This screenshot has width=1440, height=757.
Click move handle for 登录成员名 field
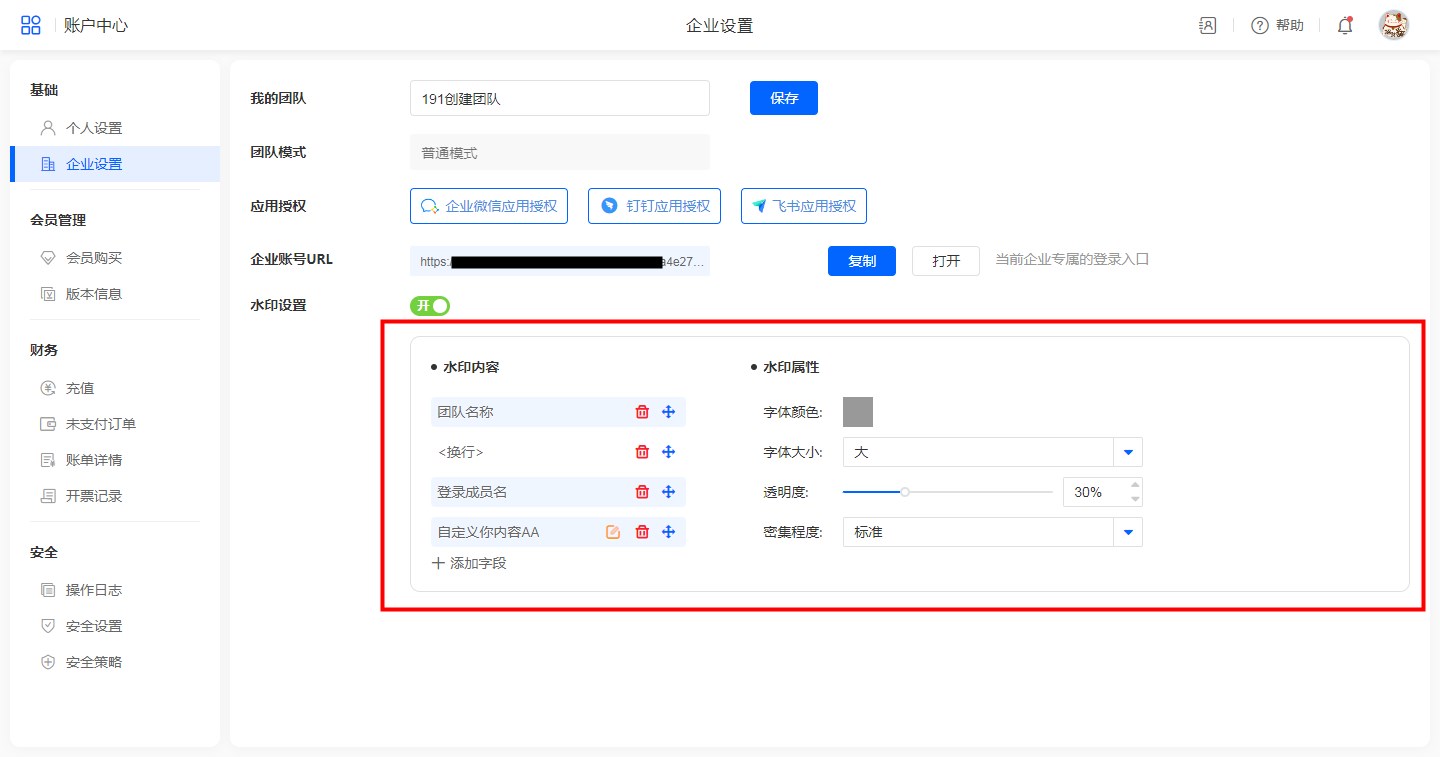pos(669,492)
